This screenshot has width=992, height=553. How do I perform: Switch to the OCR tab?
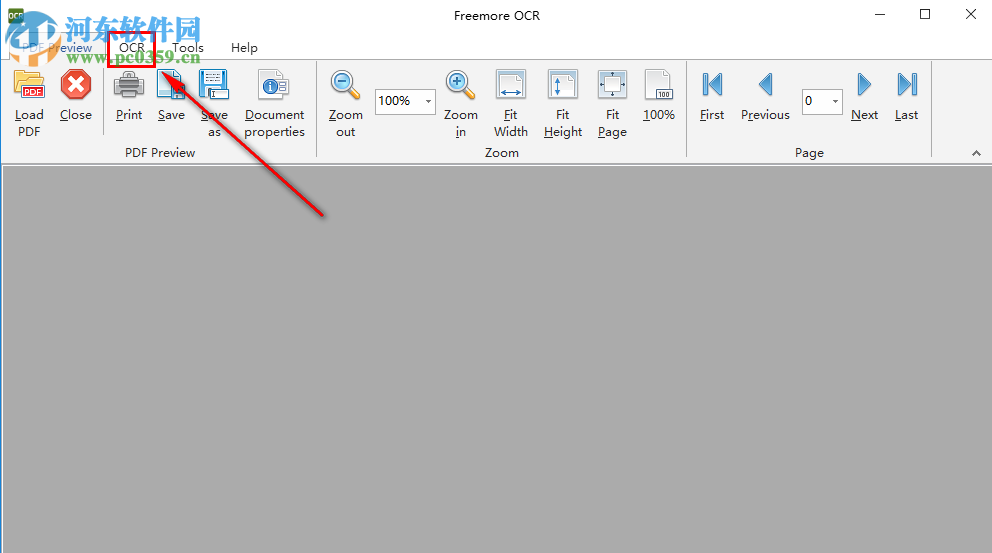[x=132, y=48]
